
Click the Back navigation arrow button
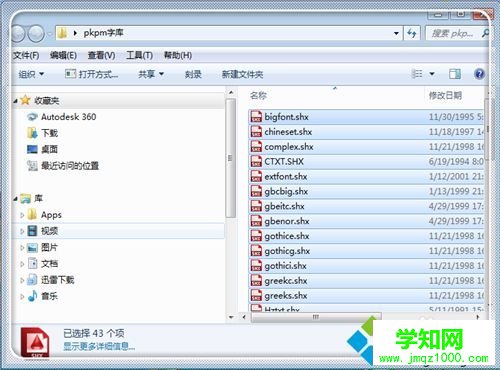click(x=18, y=33)
